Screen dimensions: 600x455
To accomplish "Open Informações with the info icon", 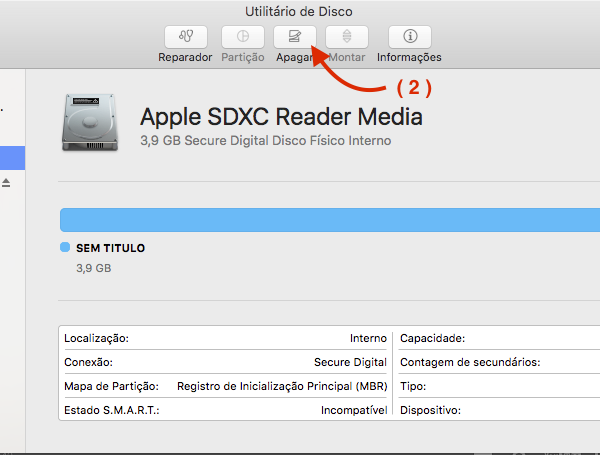I will pos(410,37).
